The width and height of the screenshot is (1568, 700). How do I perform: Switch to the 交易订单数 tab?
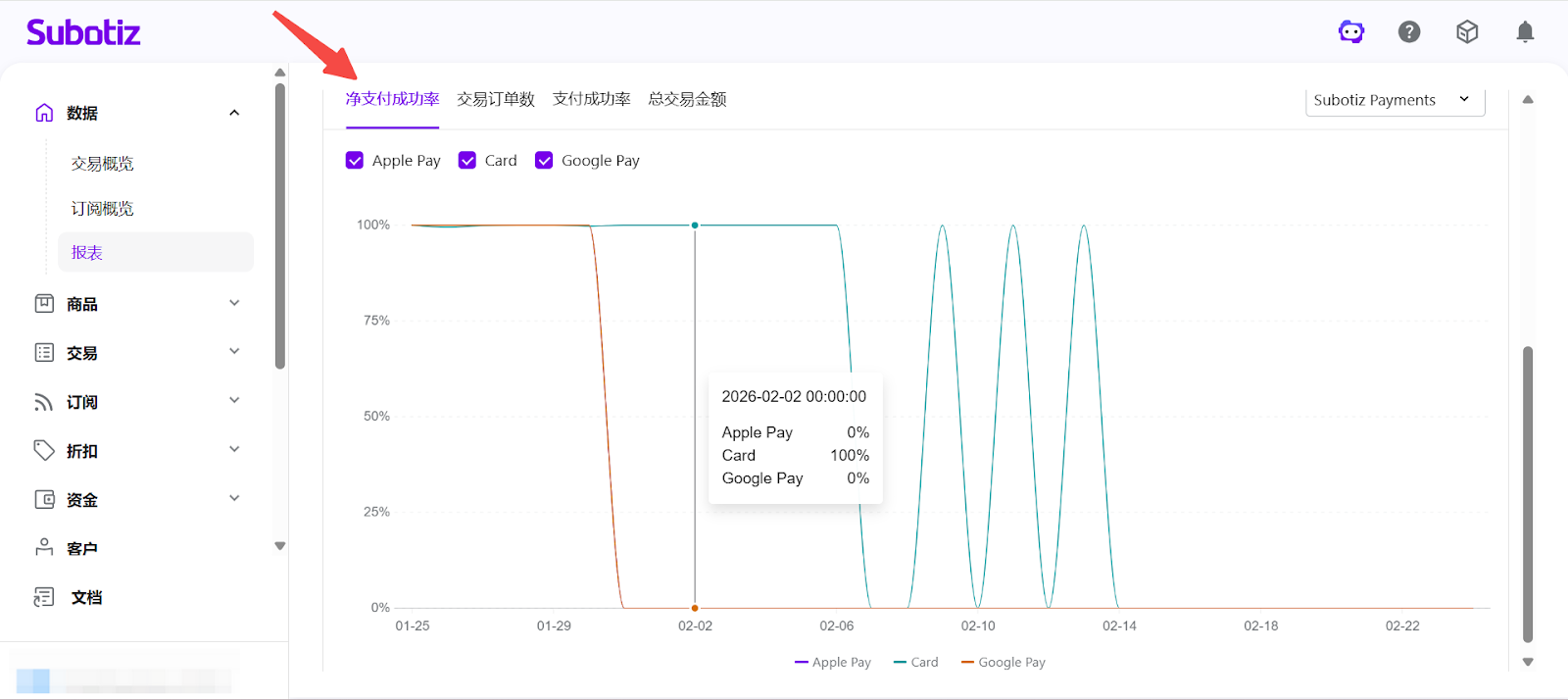(496, 99)
